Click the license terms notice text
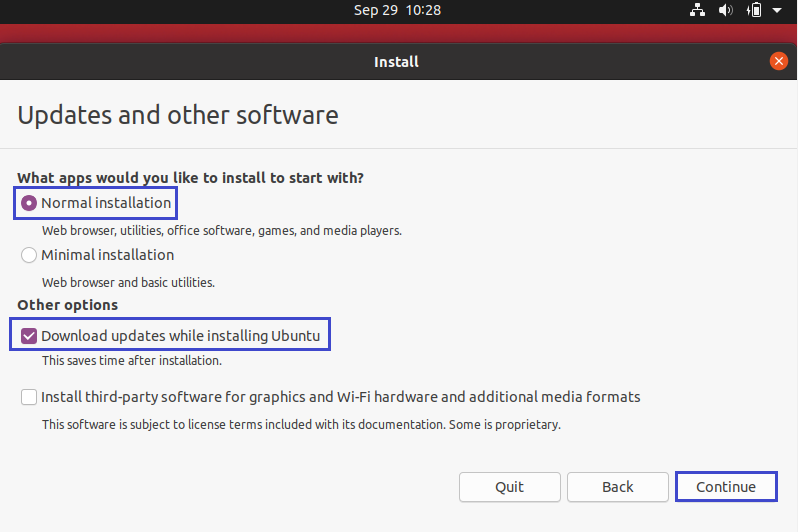Screen dimensions: 798x532 point(301,424)
